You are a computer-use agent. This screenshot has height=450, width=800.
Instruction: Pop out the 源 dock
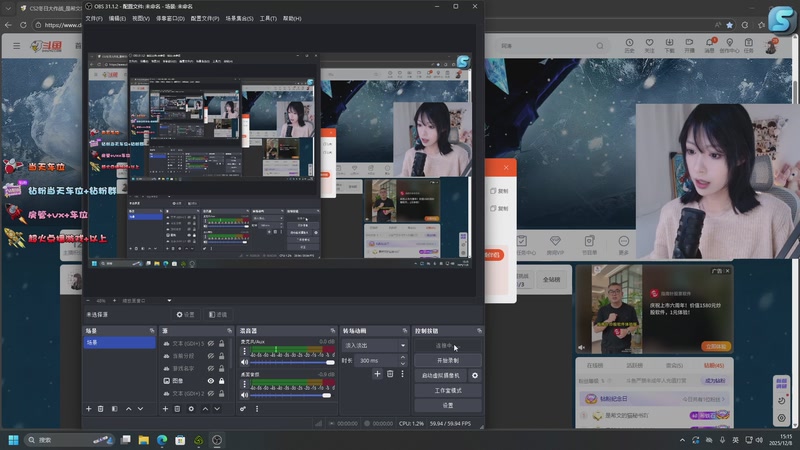coord(229,331)
